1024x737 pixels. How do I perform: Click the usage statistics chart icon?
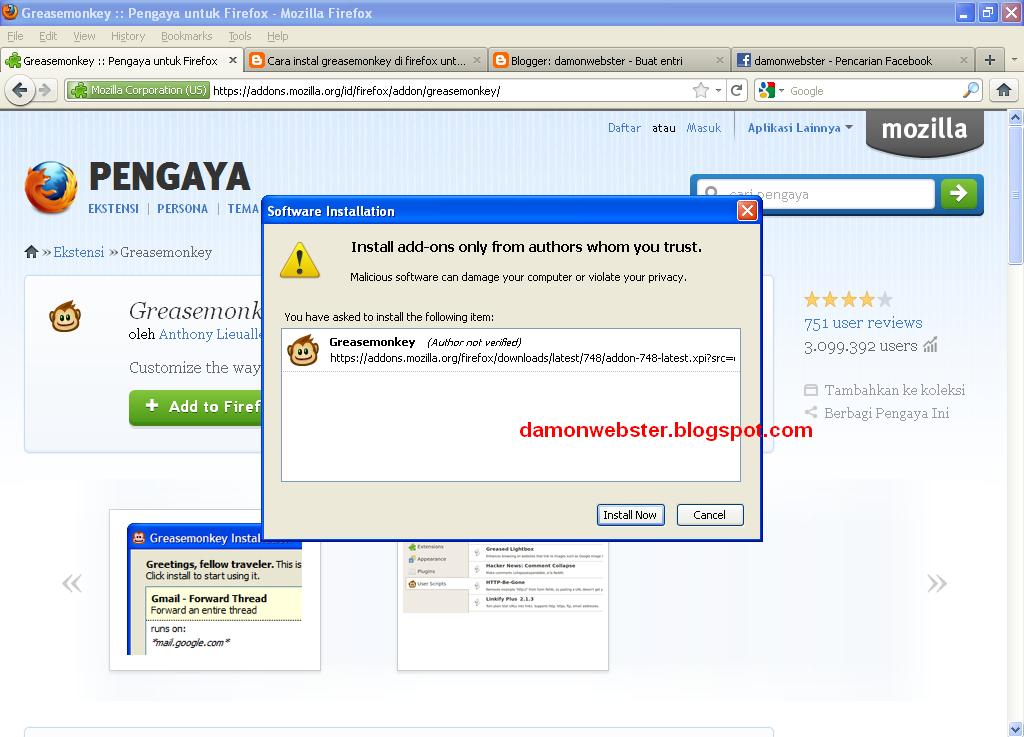click(931, 345)
